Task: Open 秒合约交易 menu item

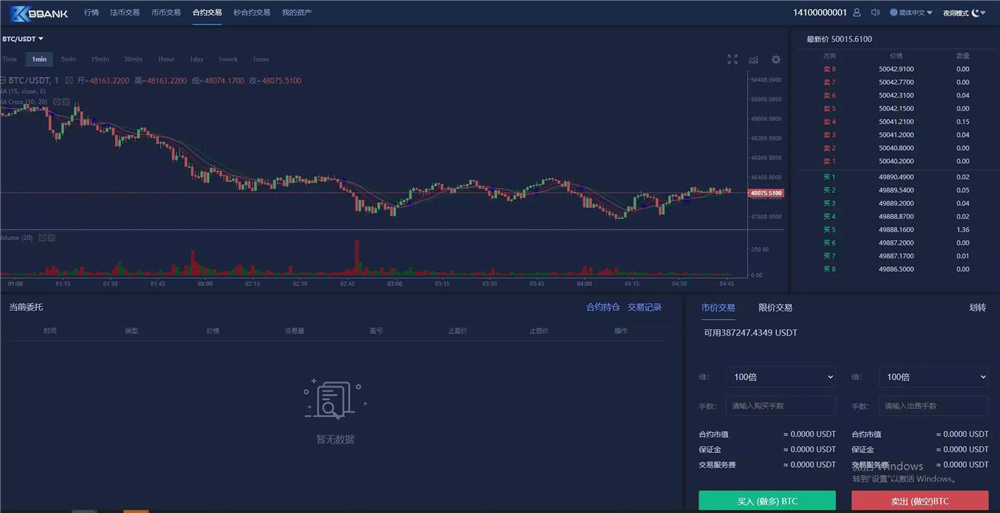Action: tap(252, 13)
